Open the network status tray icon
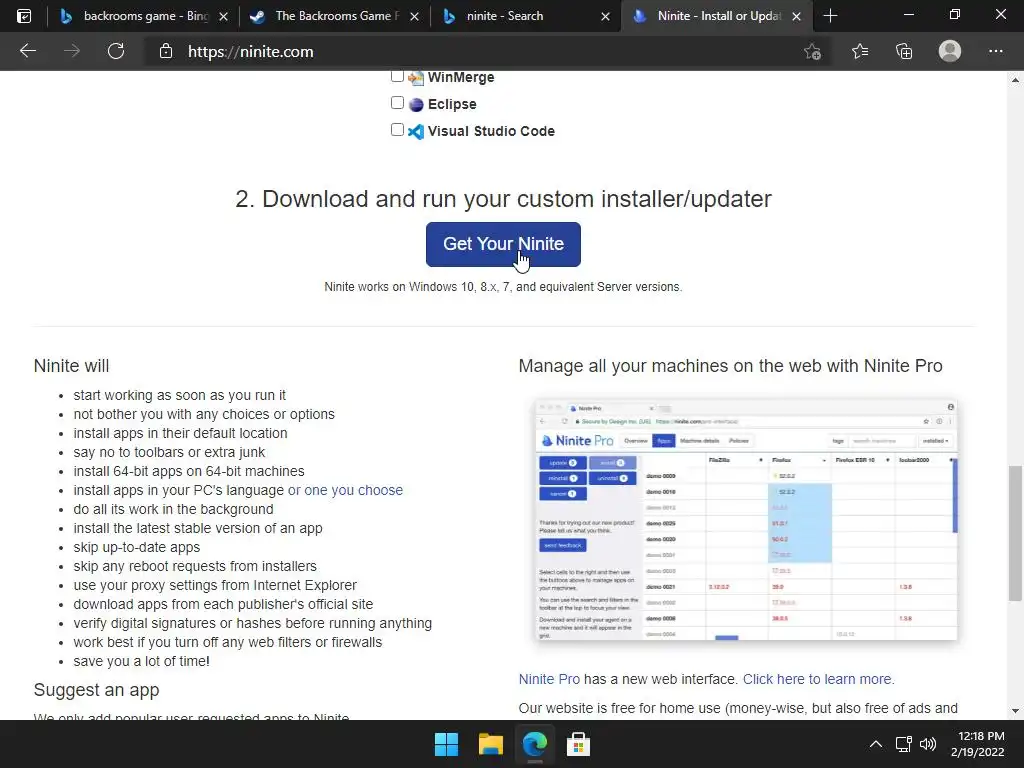The height and width of the screenshot is (768, 1024). coord(903,744)
